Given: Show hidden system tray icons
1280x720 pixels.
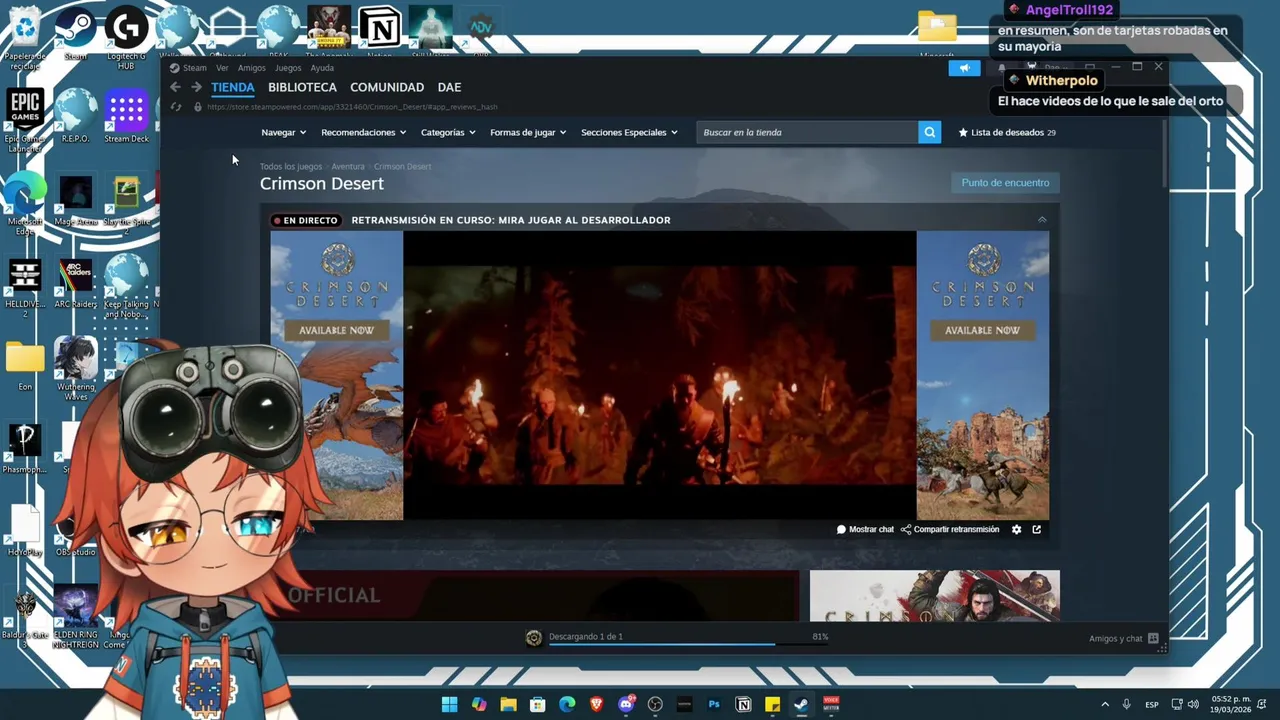Looking at the screenshot, I should [x=1105, y=704].
